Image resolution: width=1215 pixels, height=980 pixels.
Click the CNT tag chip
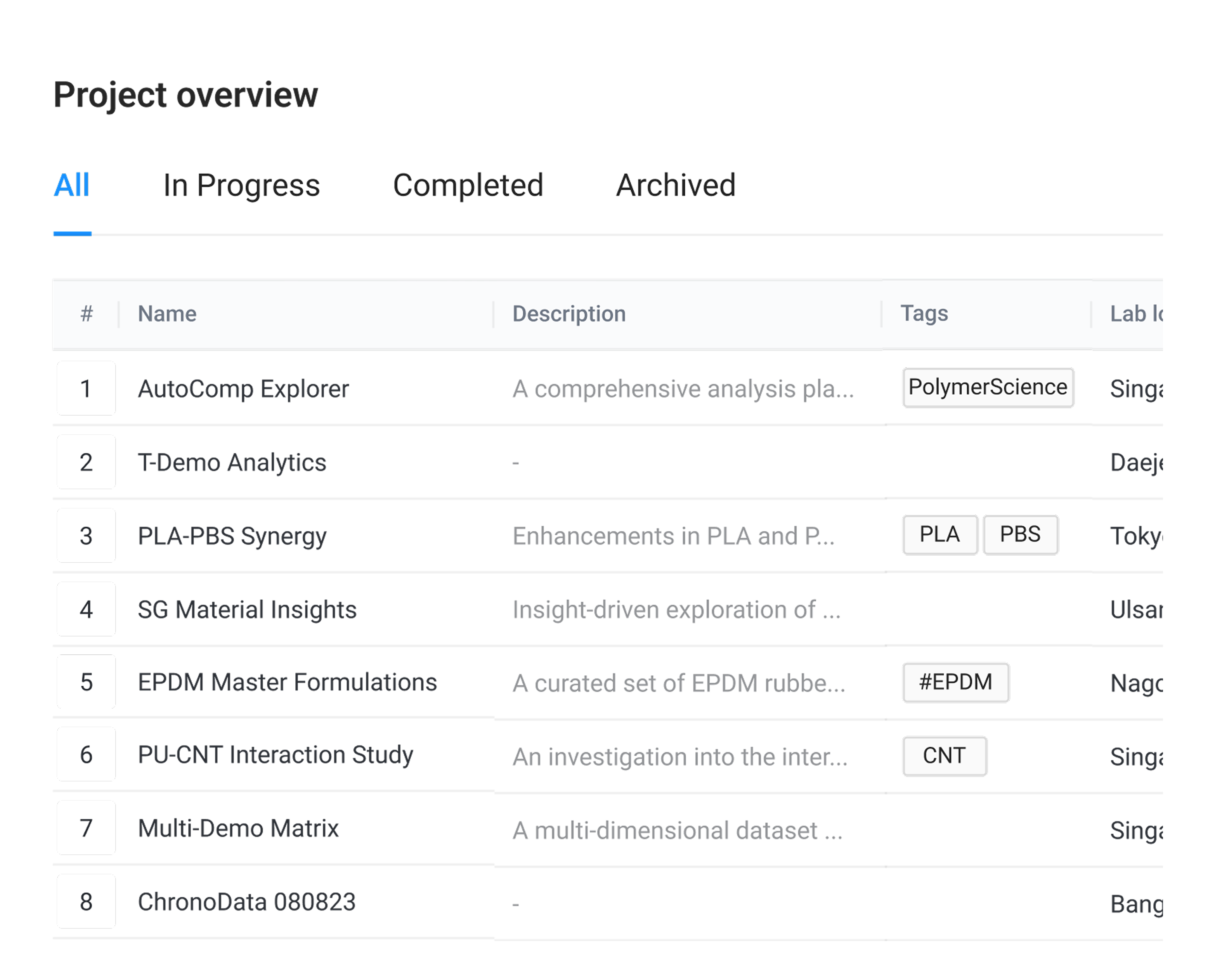(x=944, y=756)
